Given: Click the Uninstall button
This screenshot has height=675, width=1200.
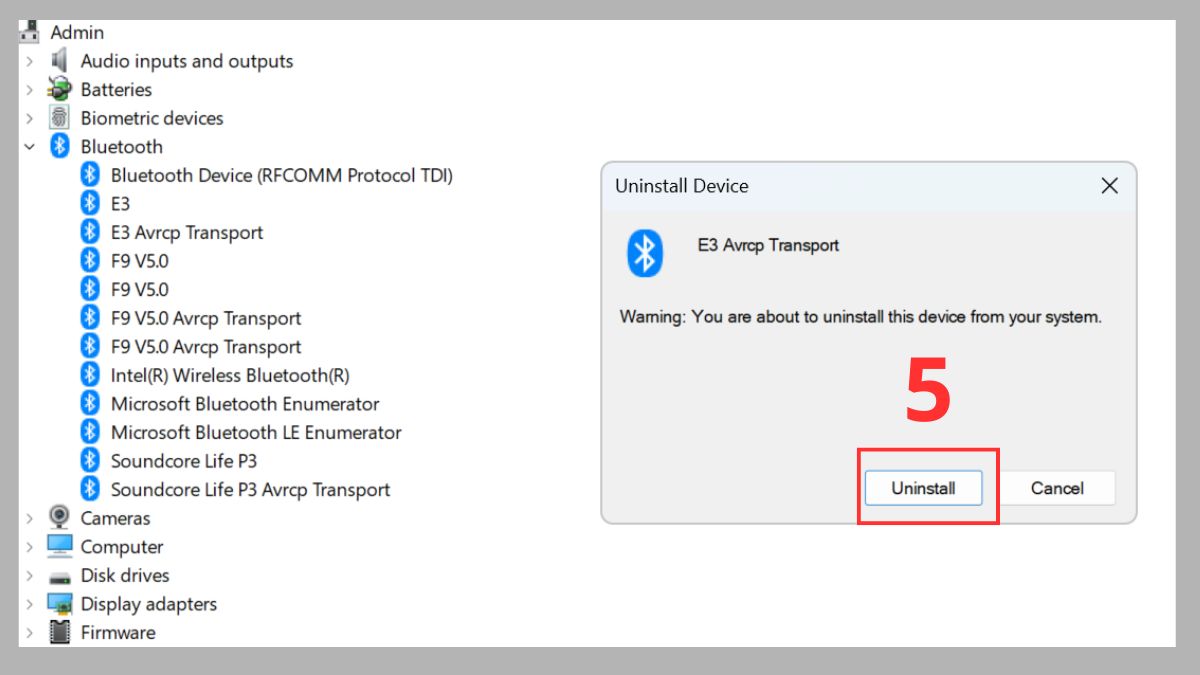Looking at the screenshot, I should click(x=923, y=488).
